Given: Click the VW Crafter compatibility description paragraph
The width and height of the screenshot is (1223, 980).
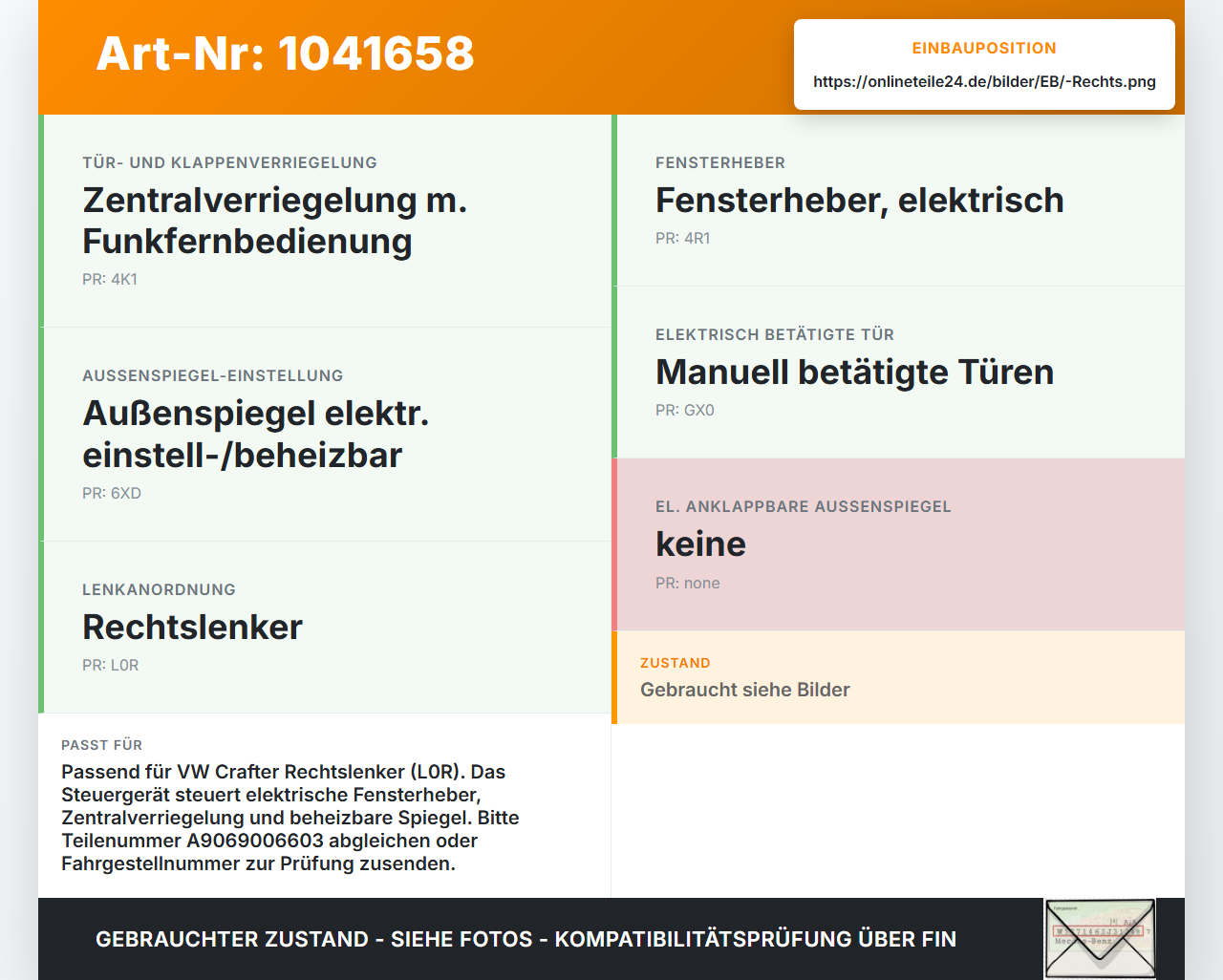Looking at the screenshot, I should click(290, 818).
